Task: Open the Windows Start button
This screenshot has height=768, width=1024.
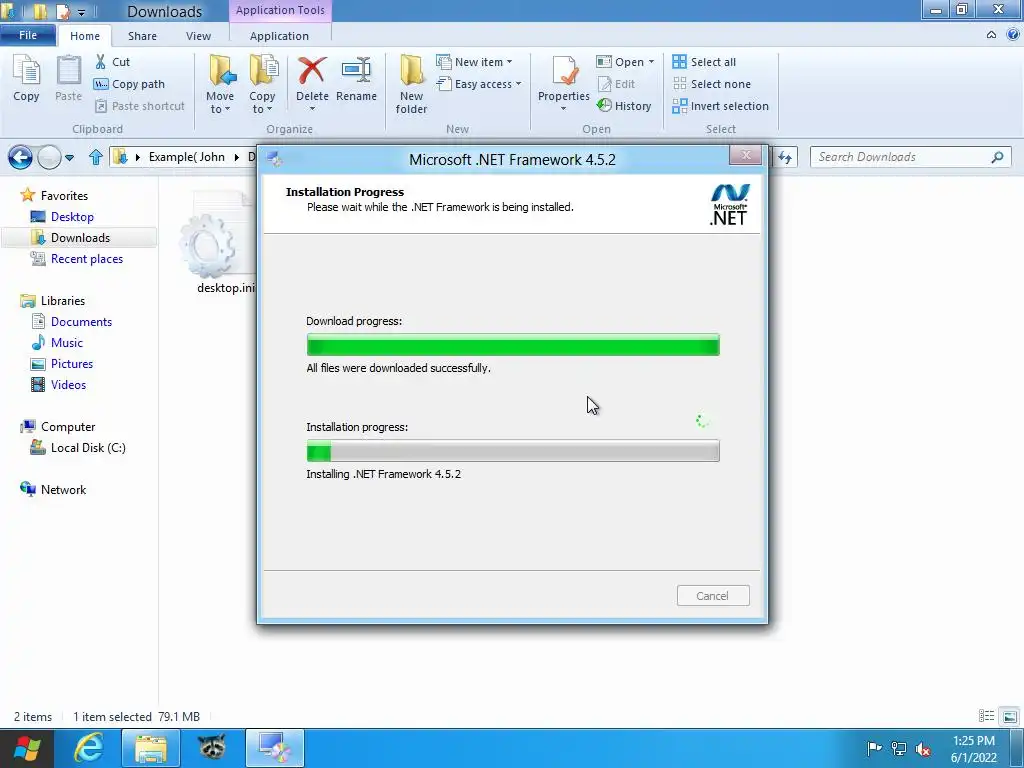Action: click(26, 748)
